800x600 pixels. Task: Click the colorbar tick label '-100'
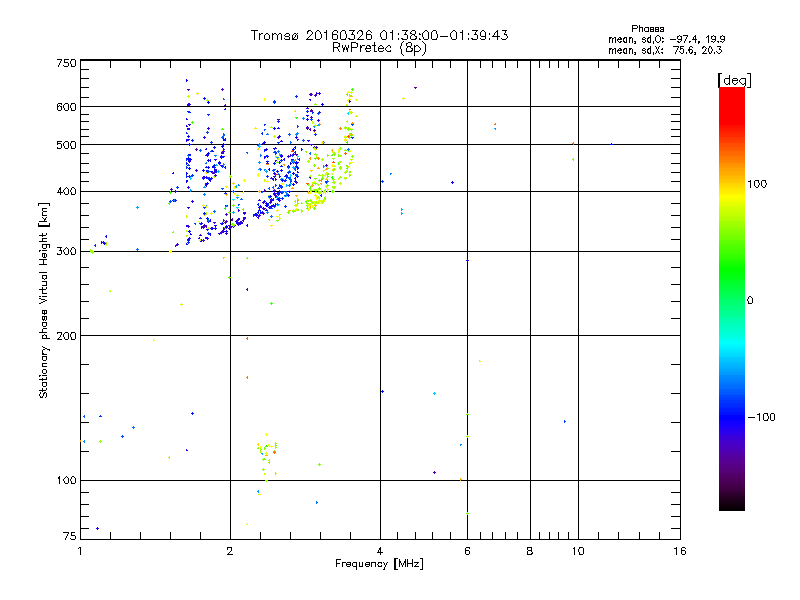pyautogui.click(x=761, y=417)
